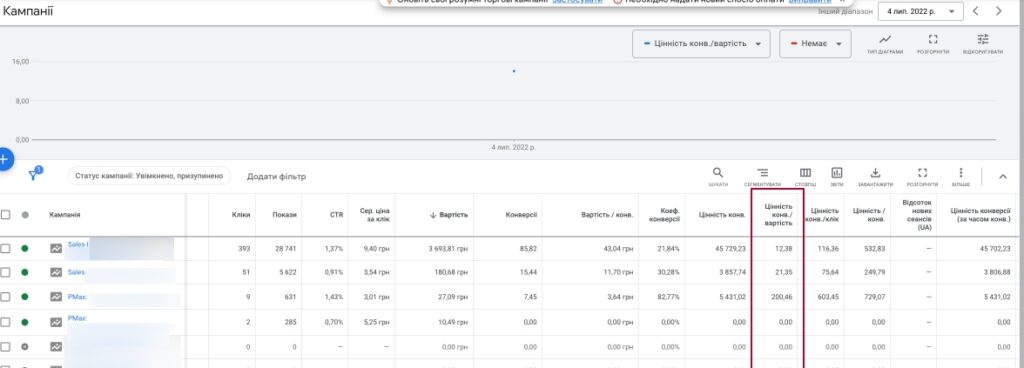Open the chart Відкоригувати adjust icon
The height and width of the screenshot is (368, 1024).
[x=983, y=39]
